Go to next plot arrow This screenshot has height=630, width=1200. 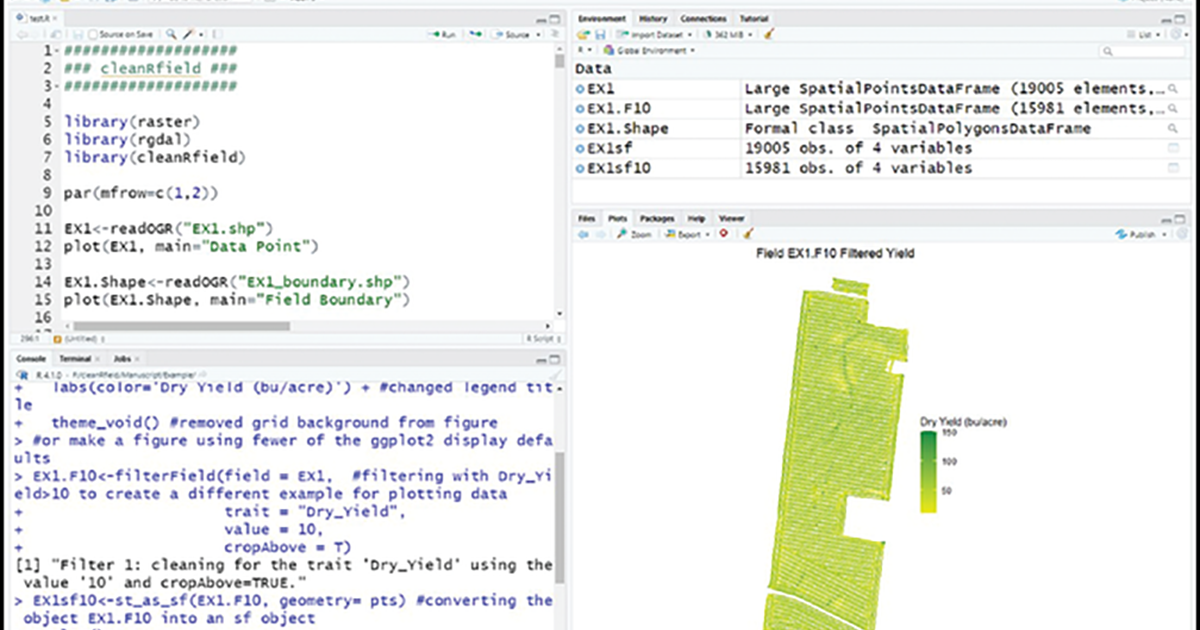click(600, 234)
